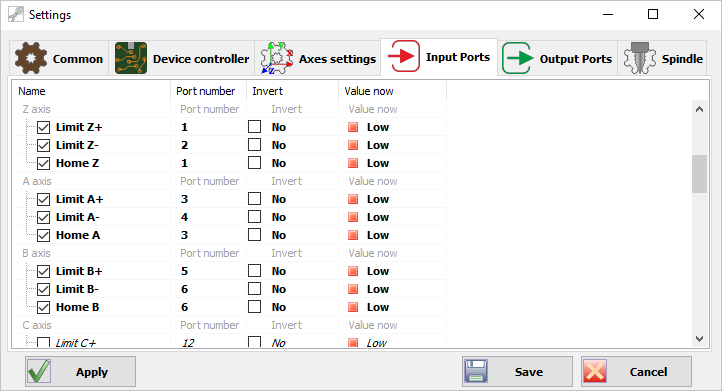Image resolution: width=722 pixels, height=391 pixels.
Task: Select the C axis group row
Action: (x=229, y=325)
